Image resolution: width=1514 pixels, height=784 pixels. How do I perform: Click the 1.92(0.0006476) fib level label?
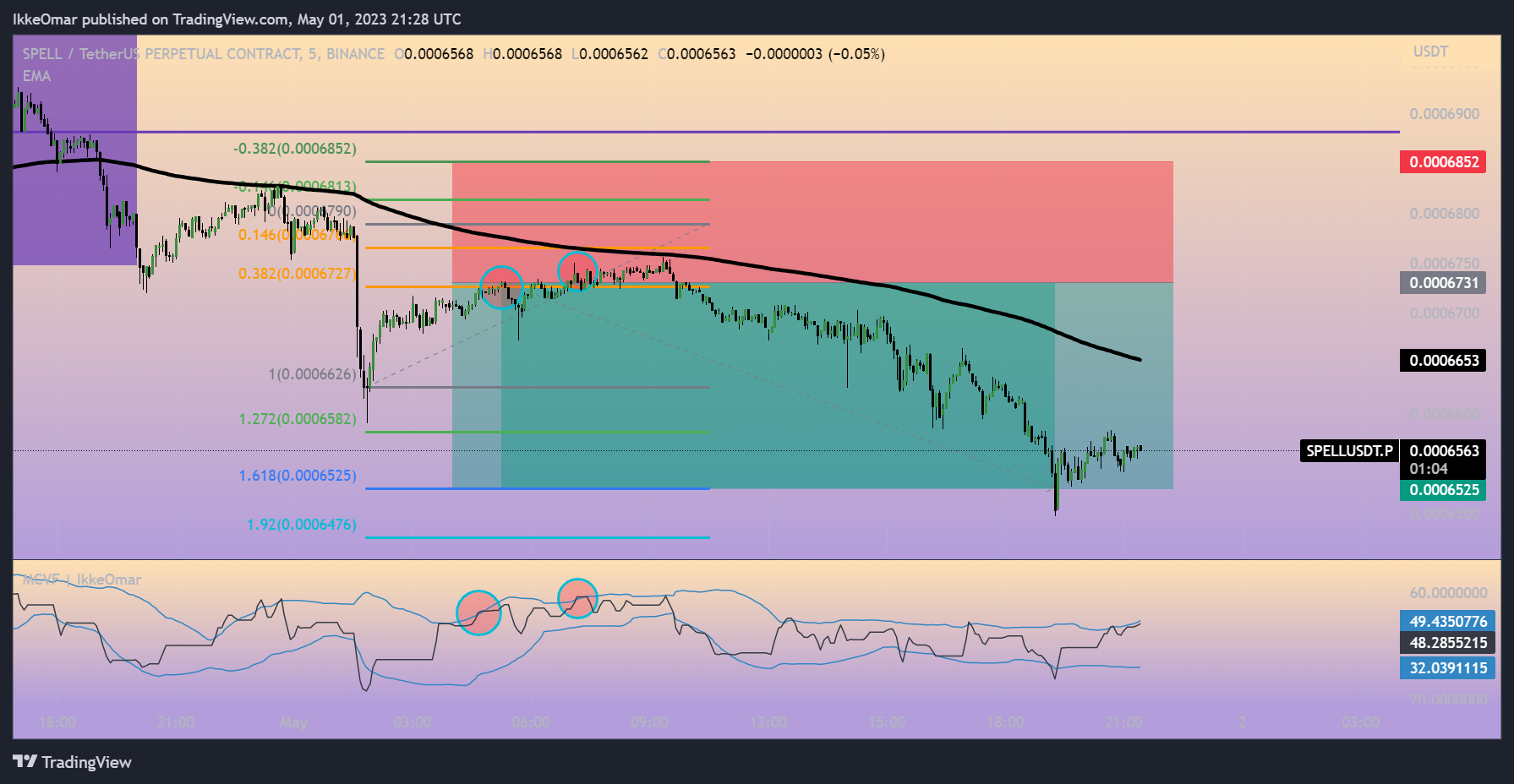click(x=302, y=525)
